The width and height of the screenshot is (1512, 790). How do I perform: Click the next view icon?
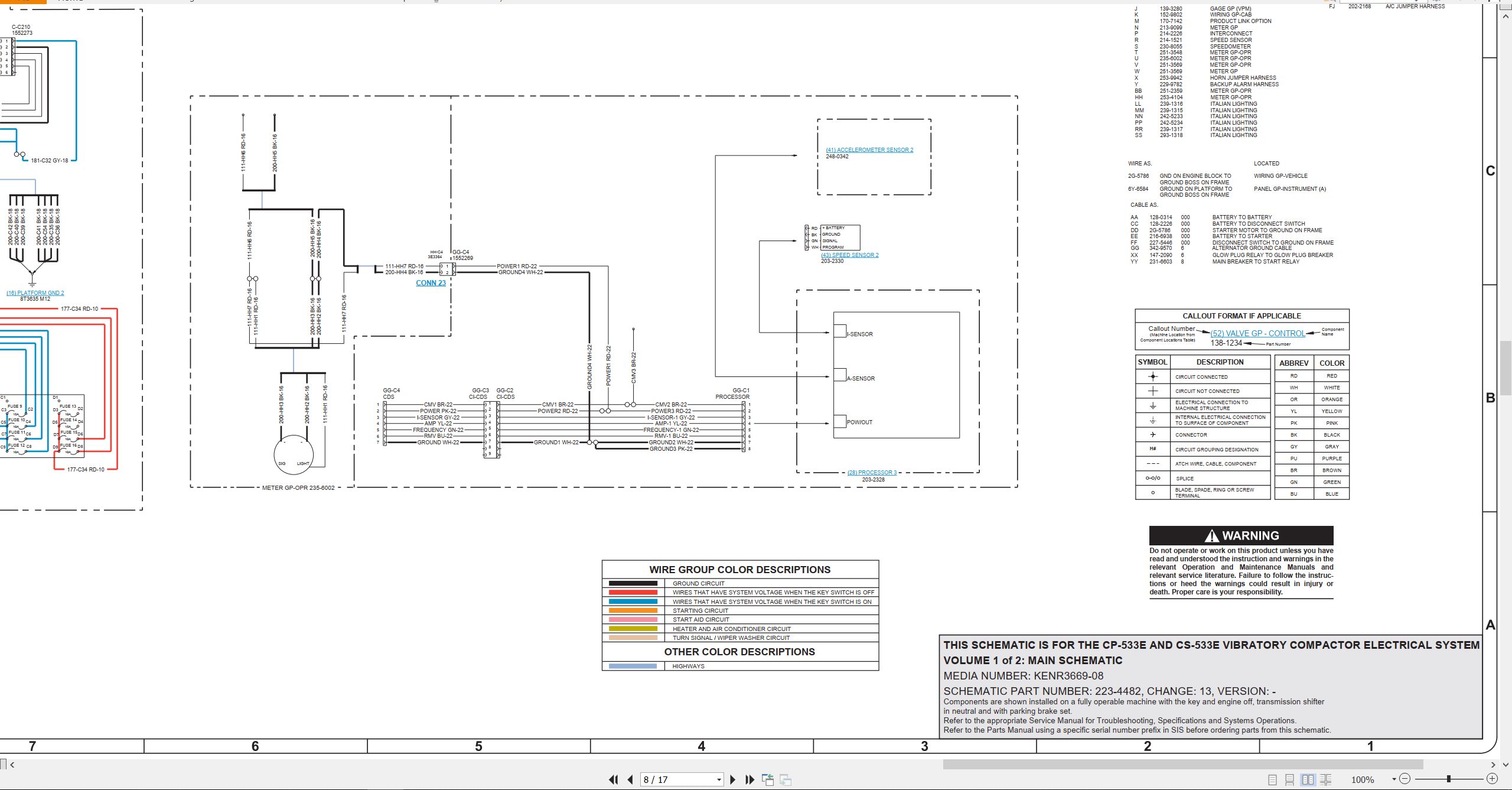[786, 779]
